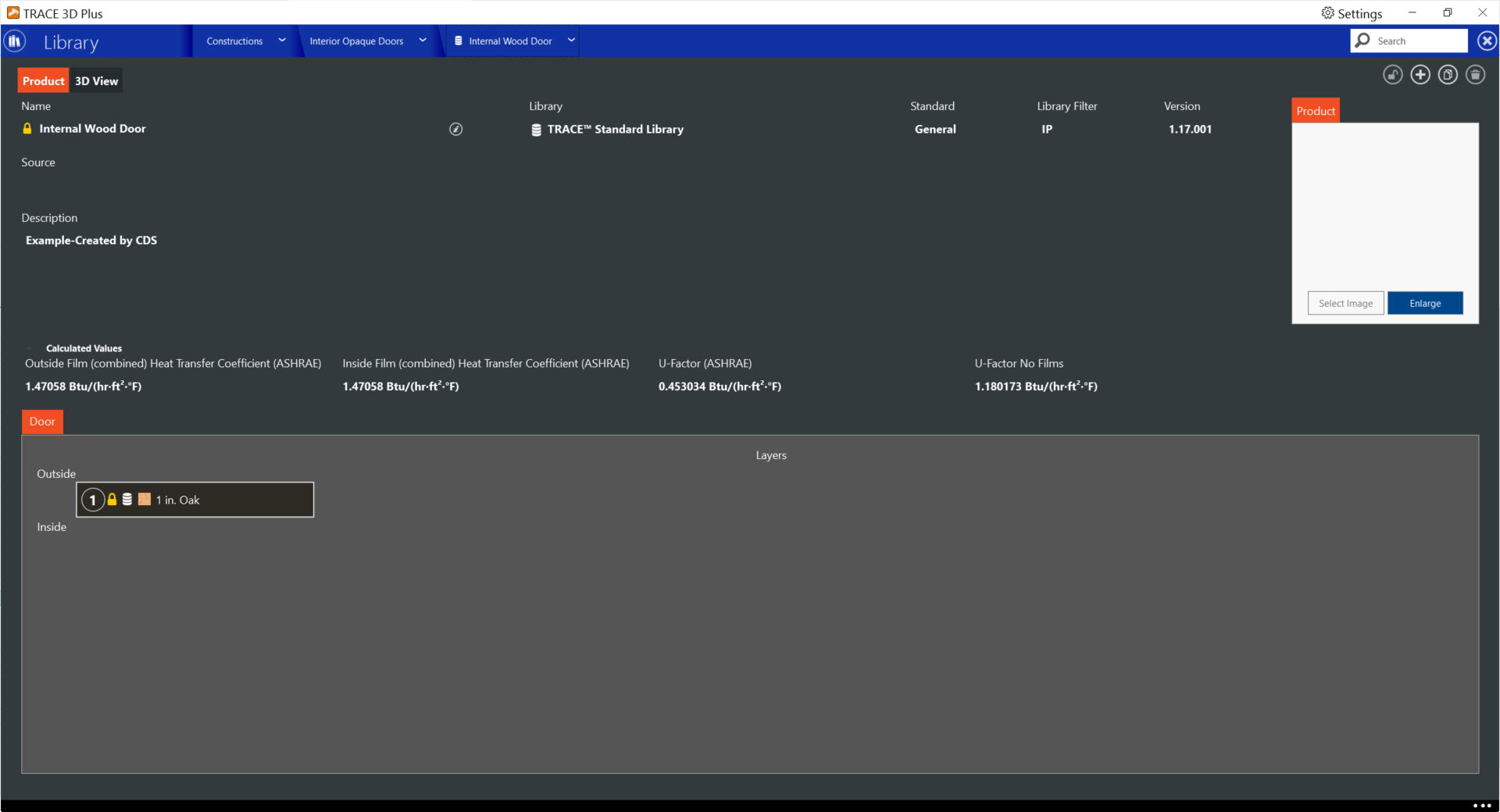Expand the Interior Opaque Doors dropdown

[x=423, y=41]
